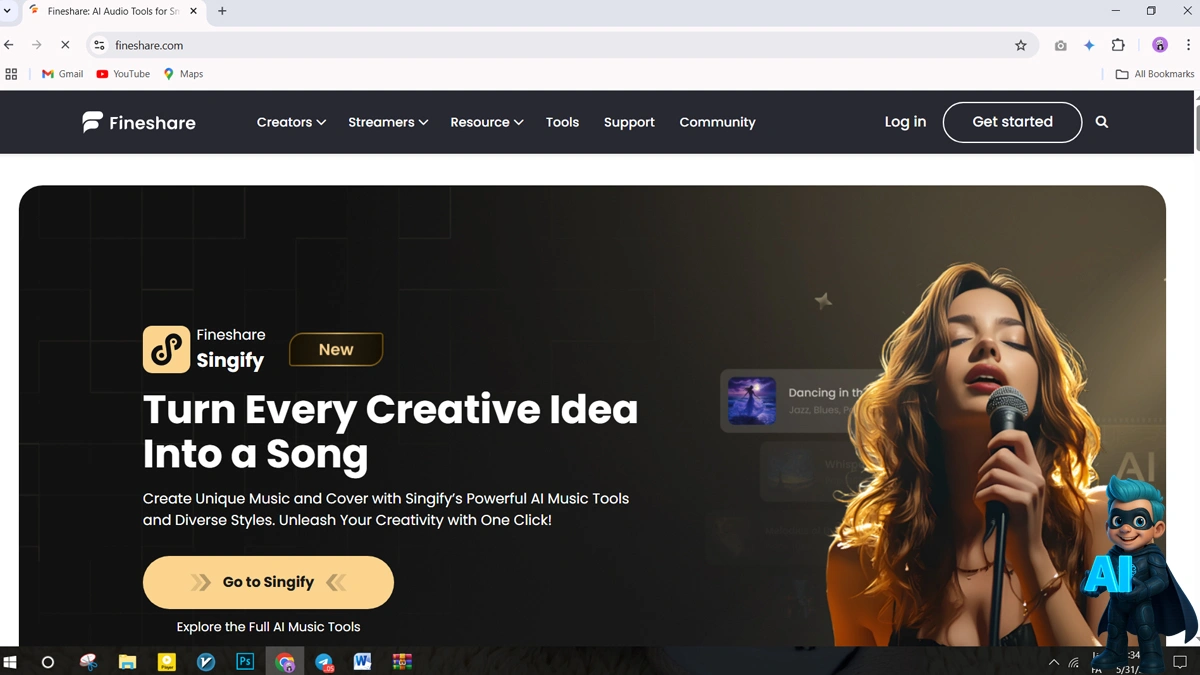
Task: Click the FA language indicator in the tray
Action: pos(1097,670)
